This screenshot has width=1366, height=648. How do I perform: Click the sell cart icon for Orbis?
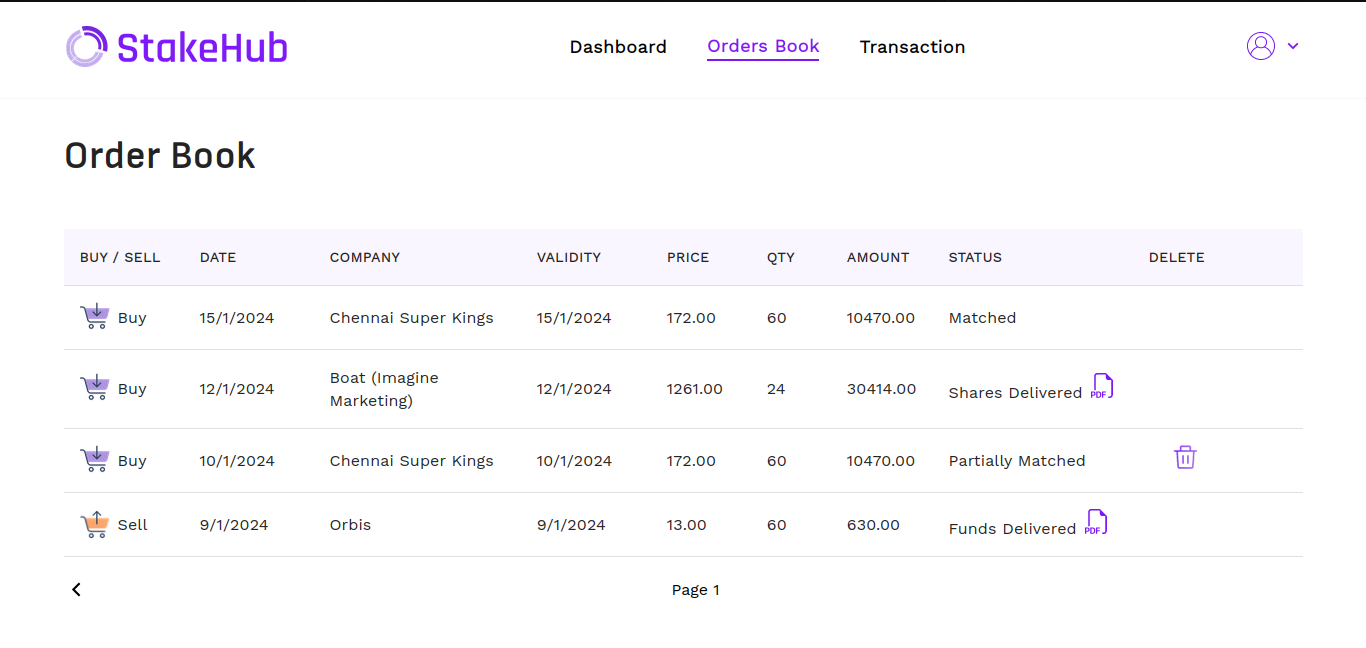[x=95, y=524]
